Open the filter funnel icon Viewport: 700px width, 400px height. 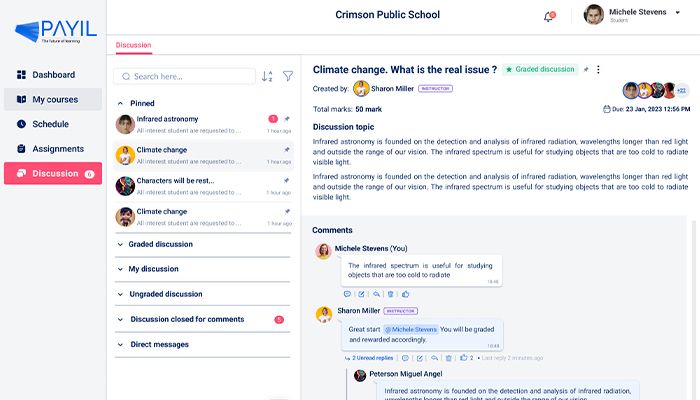(x=288, y=76)
